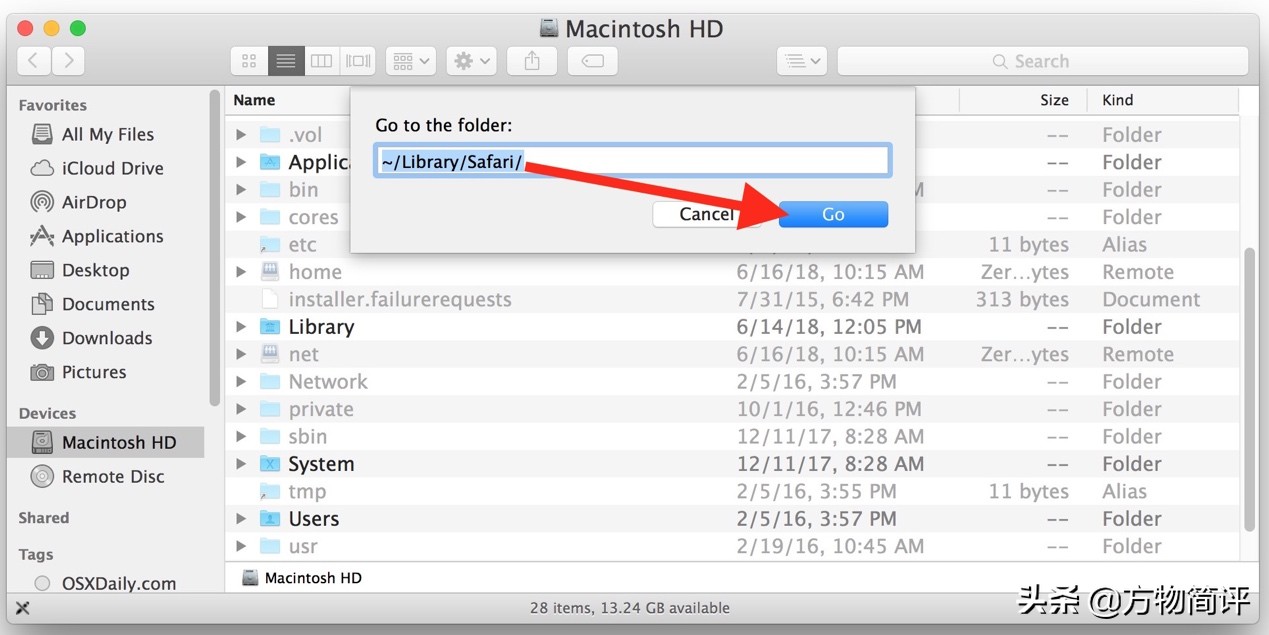Switch to column view in the toolbar
1269x635 pixels.
pyautogui.click(x=321, y=60)
